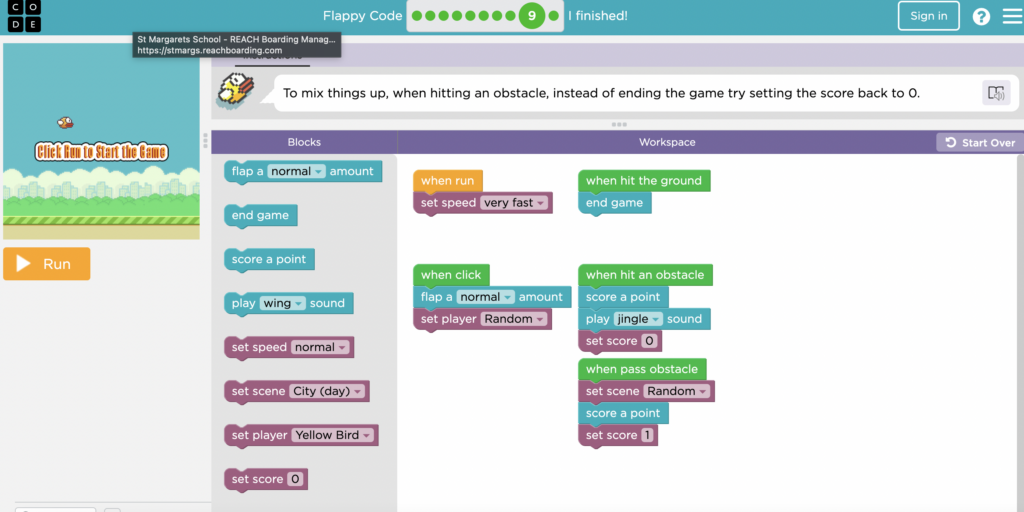Viewport: 1024px width, 512px height.
Task: Open the hamburger menu
Action: click(1013, 16)
